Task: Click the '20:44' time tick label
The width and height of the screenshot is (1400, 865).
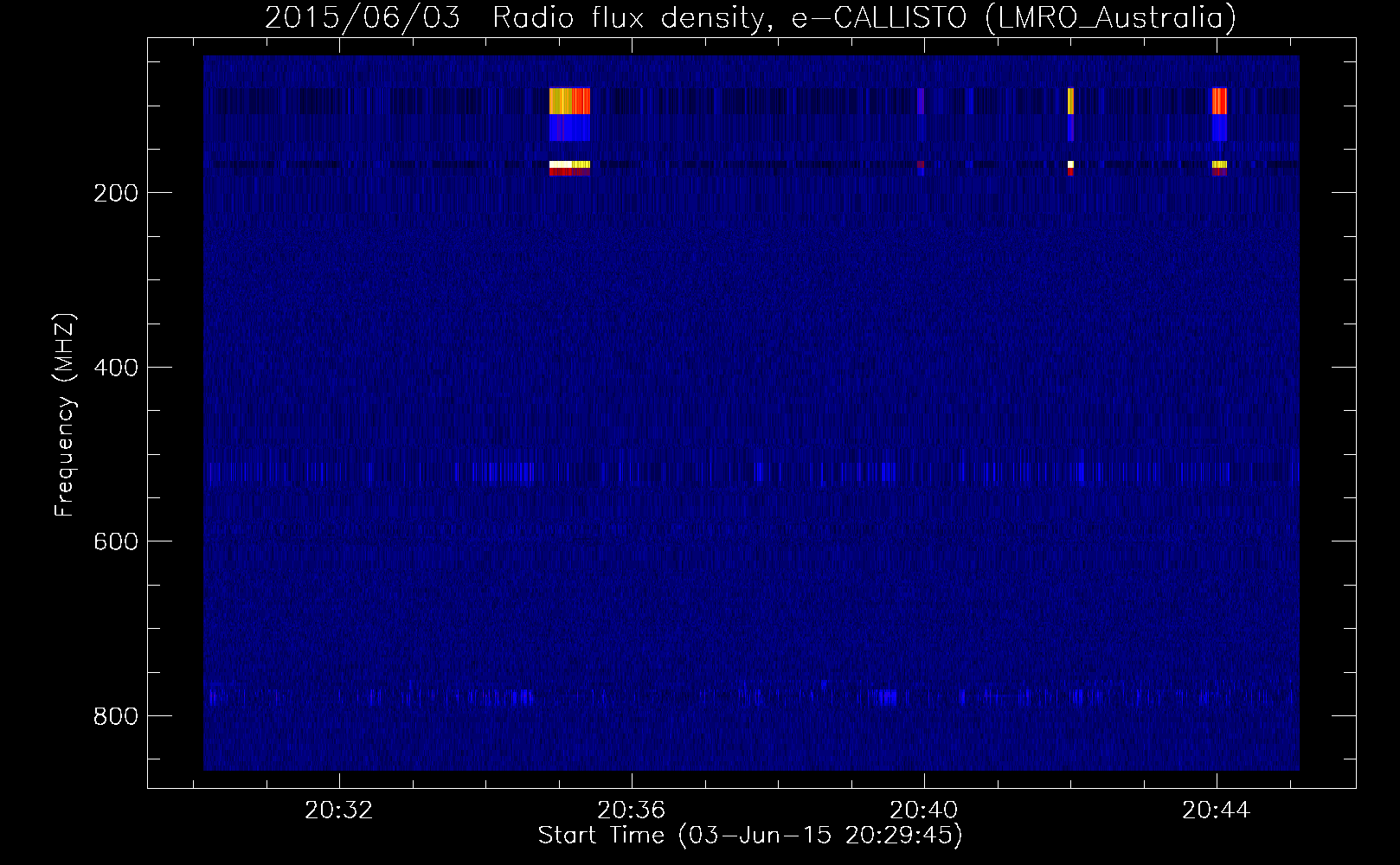Action: click(1217, 811)
